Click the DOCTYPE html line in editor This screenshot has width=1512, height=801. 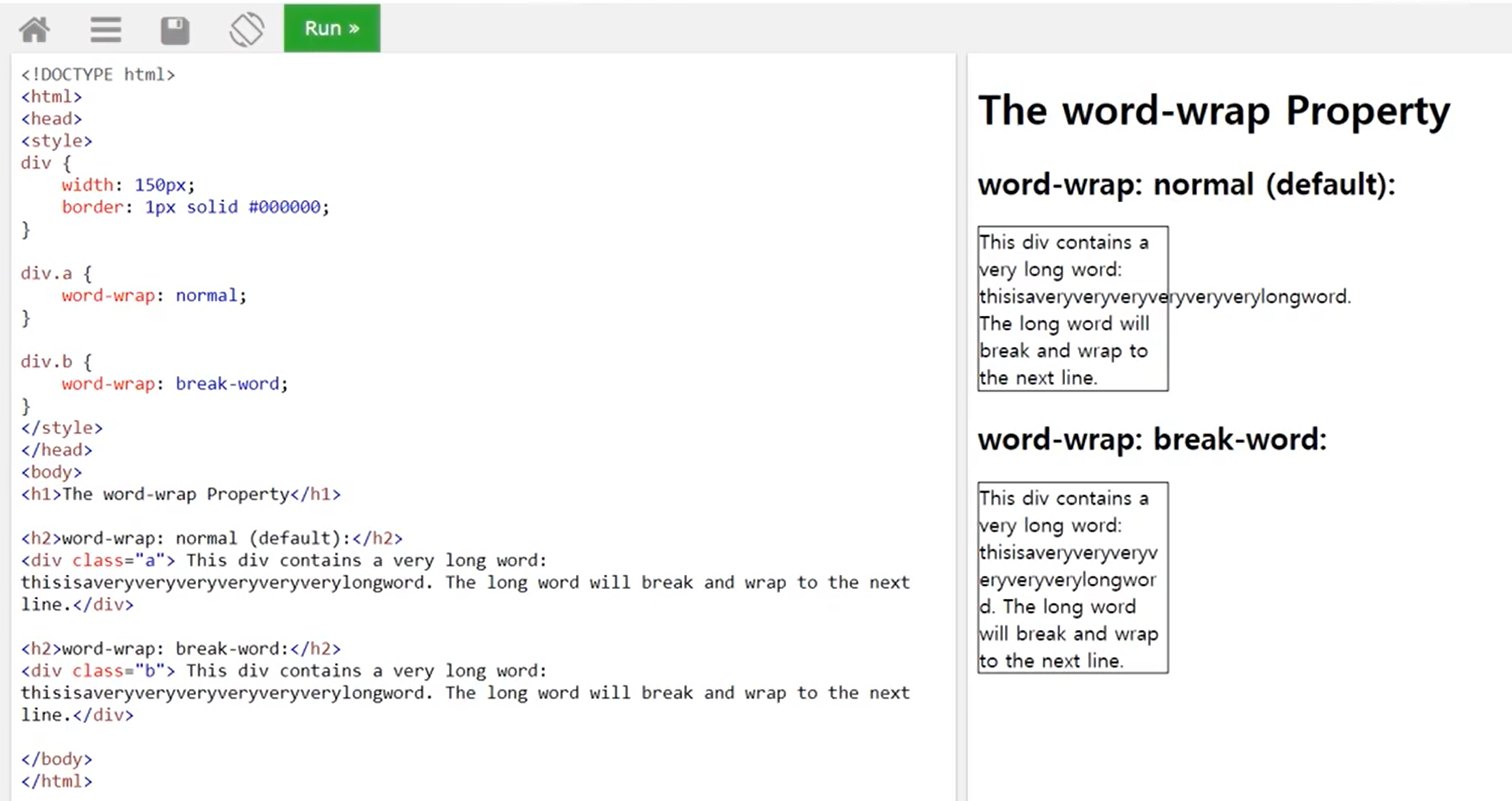coord(98,74)
